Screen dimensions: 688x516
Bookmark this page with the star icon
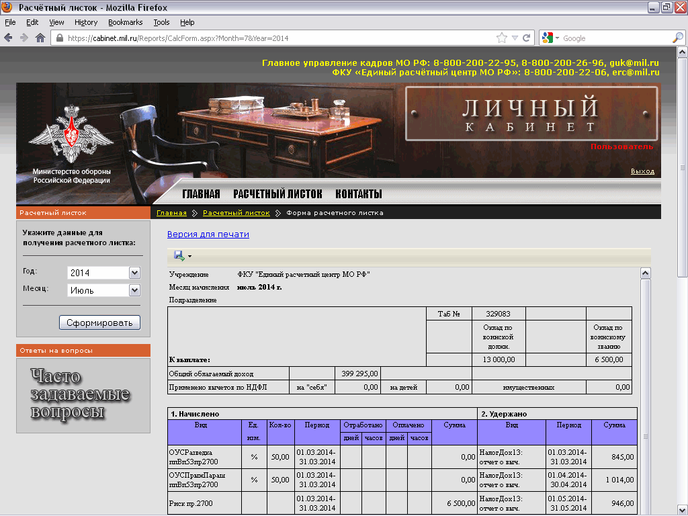[502, 38]
